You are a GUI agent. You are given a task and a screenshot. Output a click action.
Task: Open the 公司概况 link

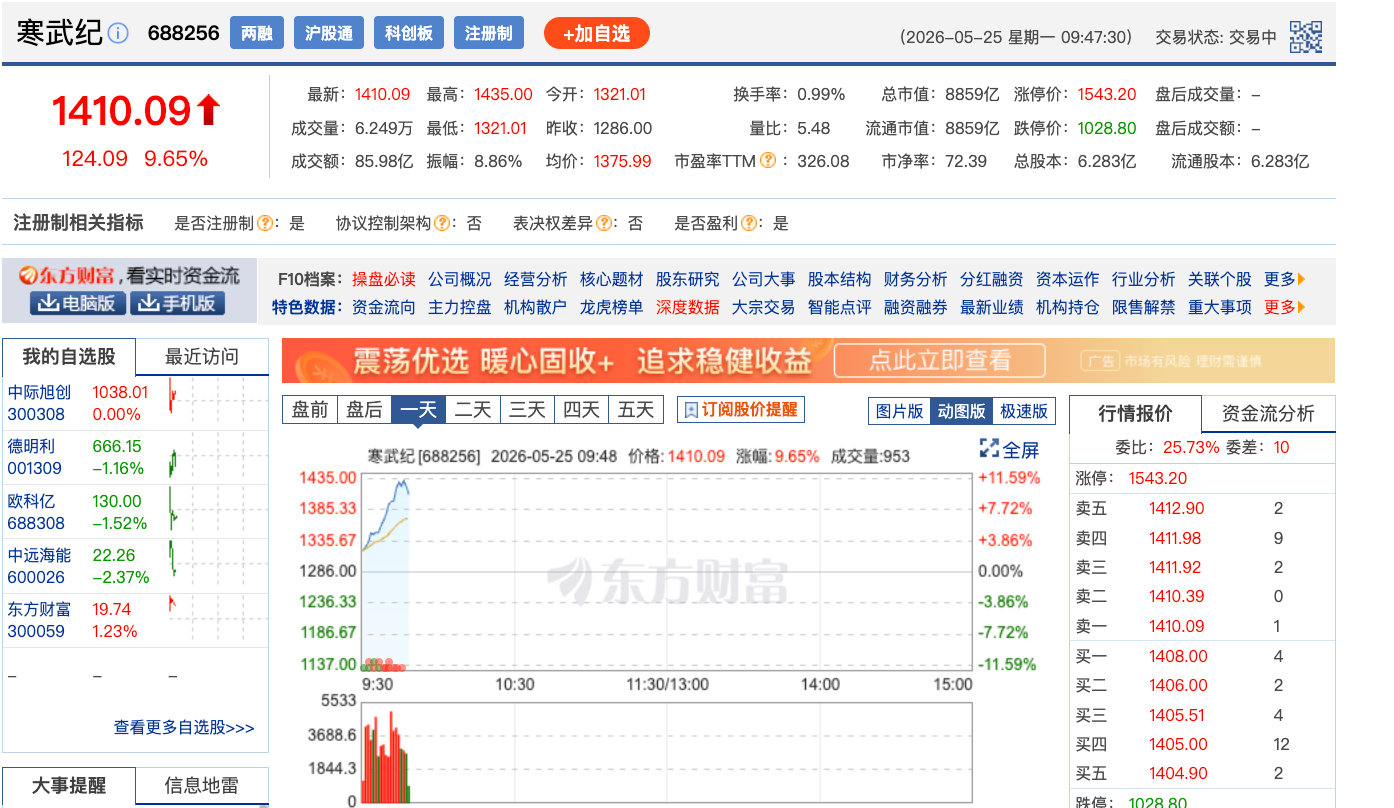[x=459, y=279]
